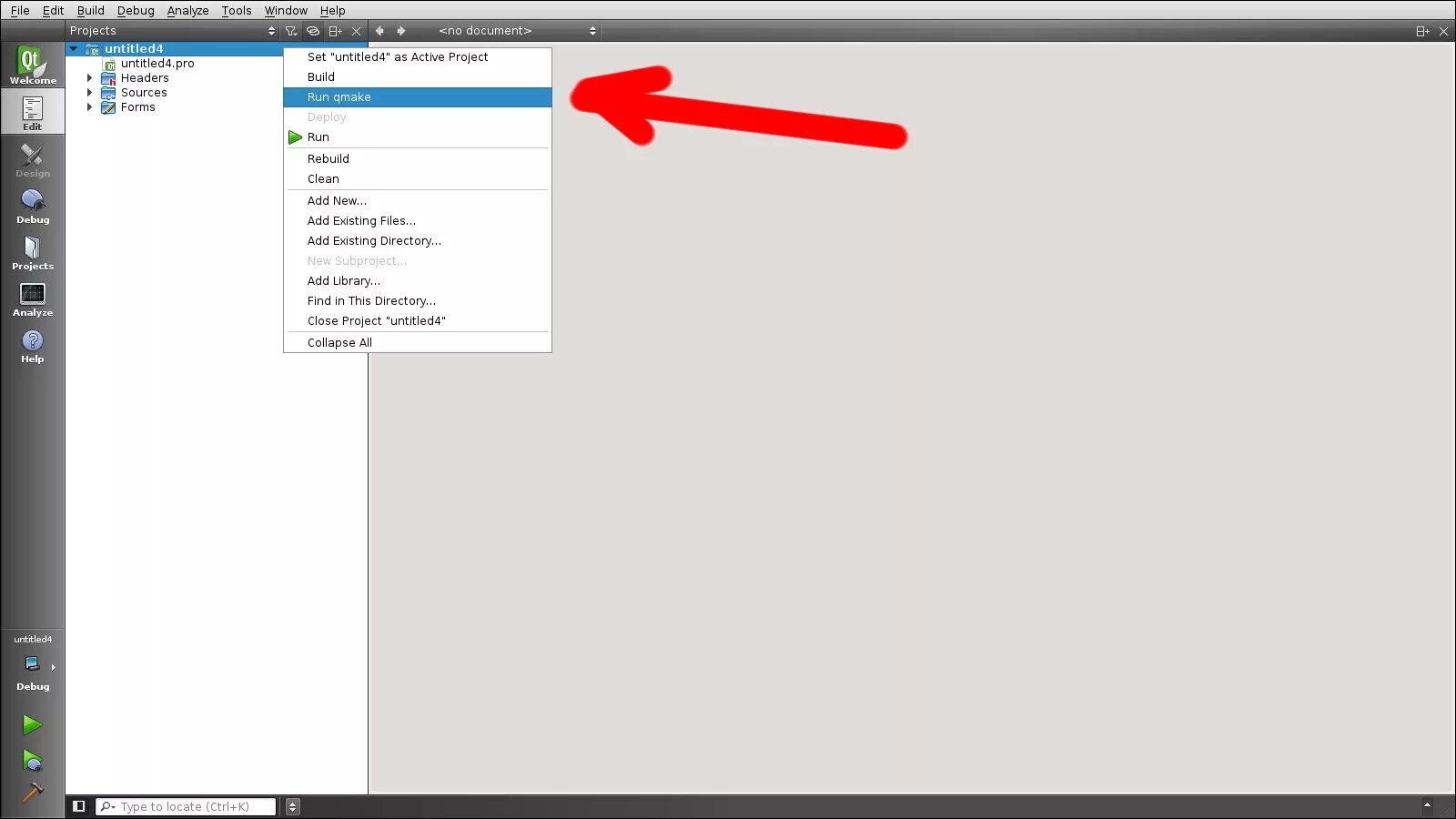Choose Run in the context menu
The height and width of the screenshot is (819, 1456).
pos(418,137)
